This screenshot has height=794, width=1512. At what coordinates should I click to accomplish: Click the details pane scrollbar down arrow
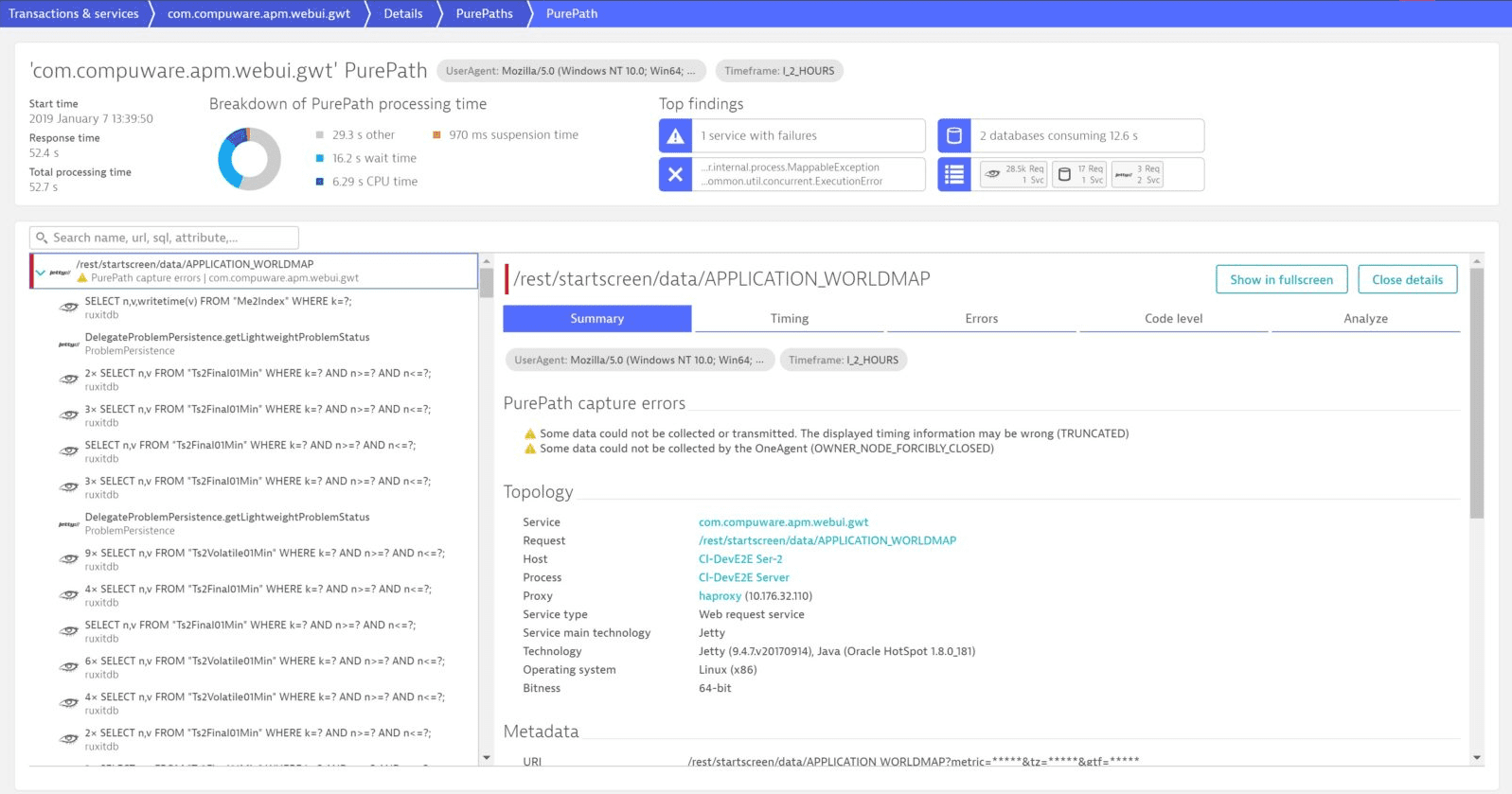click(1477, 758)
